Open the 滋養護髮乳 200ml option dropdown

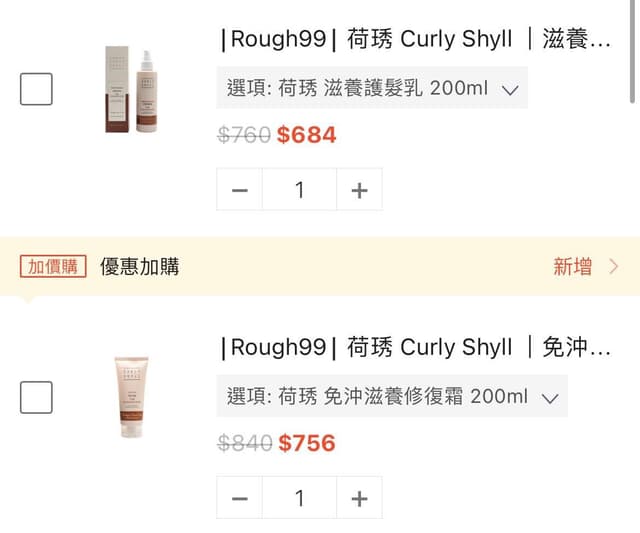click(372, 88)
